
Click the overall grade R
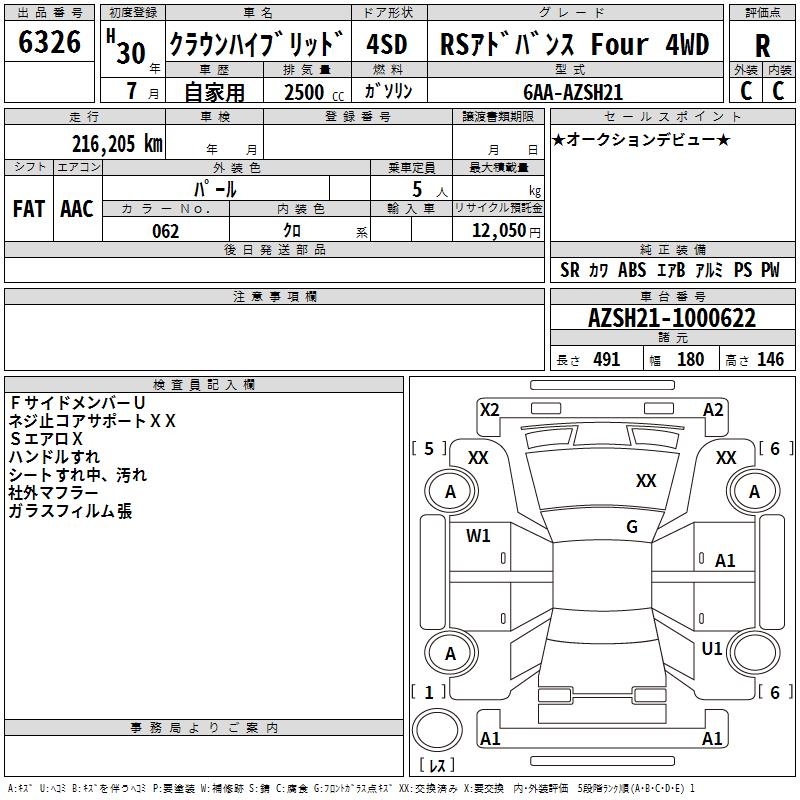pyautogui.click(x=762, y=46)
